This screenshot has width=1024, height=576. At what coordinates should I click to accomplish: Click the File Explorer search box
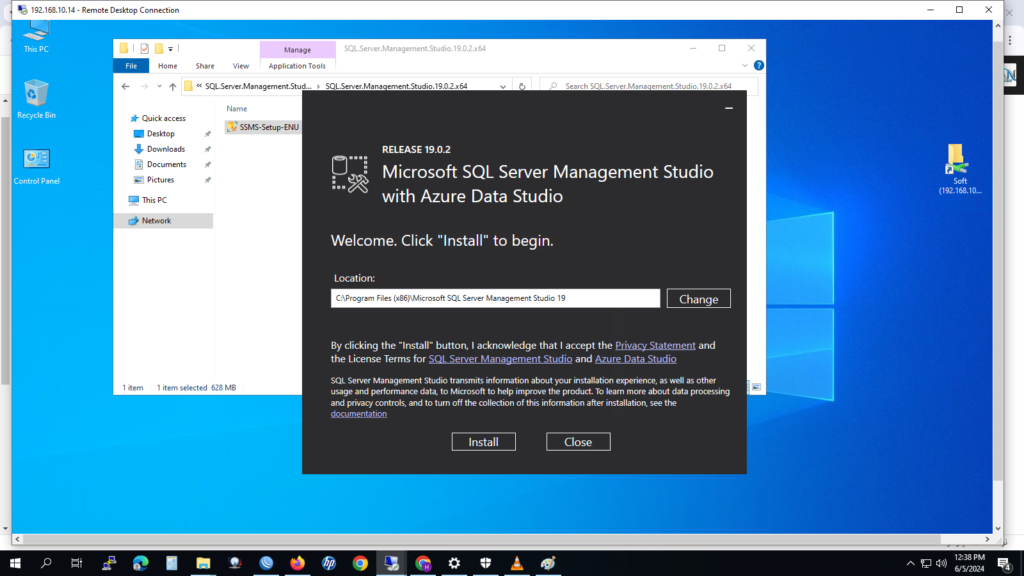coord(649,86)
